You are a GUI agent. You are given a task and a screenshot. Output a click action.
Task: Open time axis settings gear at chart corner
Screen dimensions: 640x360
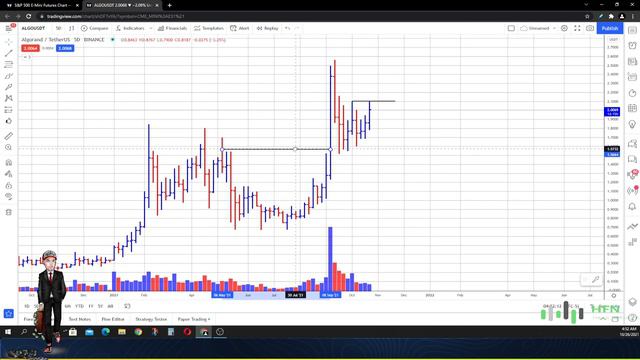pyautogui.click(x=613, y=295)
